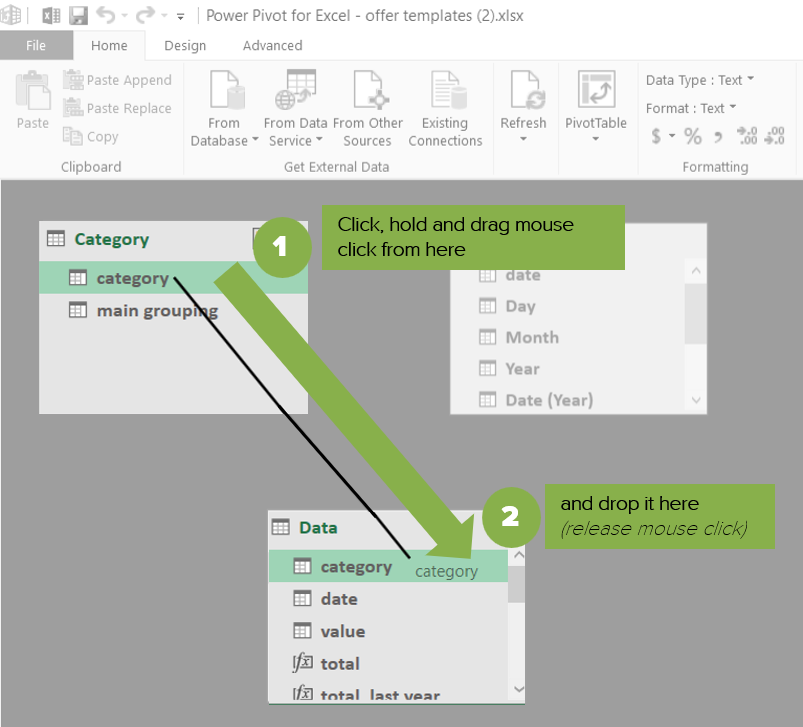Click scroll-up arrow in Data table
The height and width of the screenshot is (727, 803).
tap(518, 555)
